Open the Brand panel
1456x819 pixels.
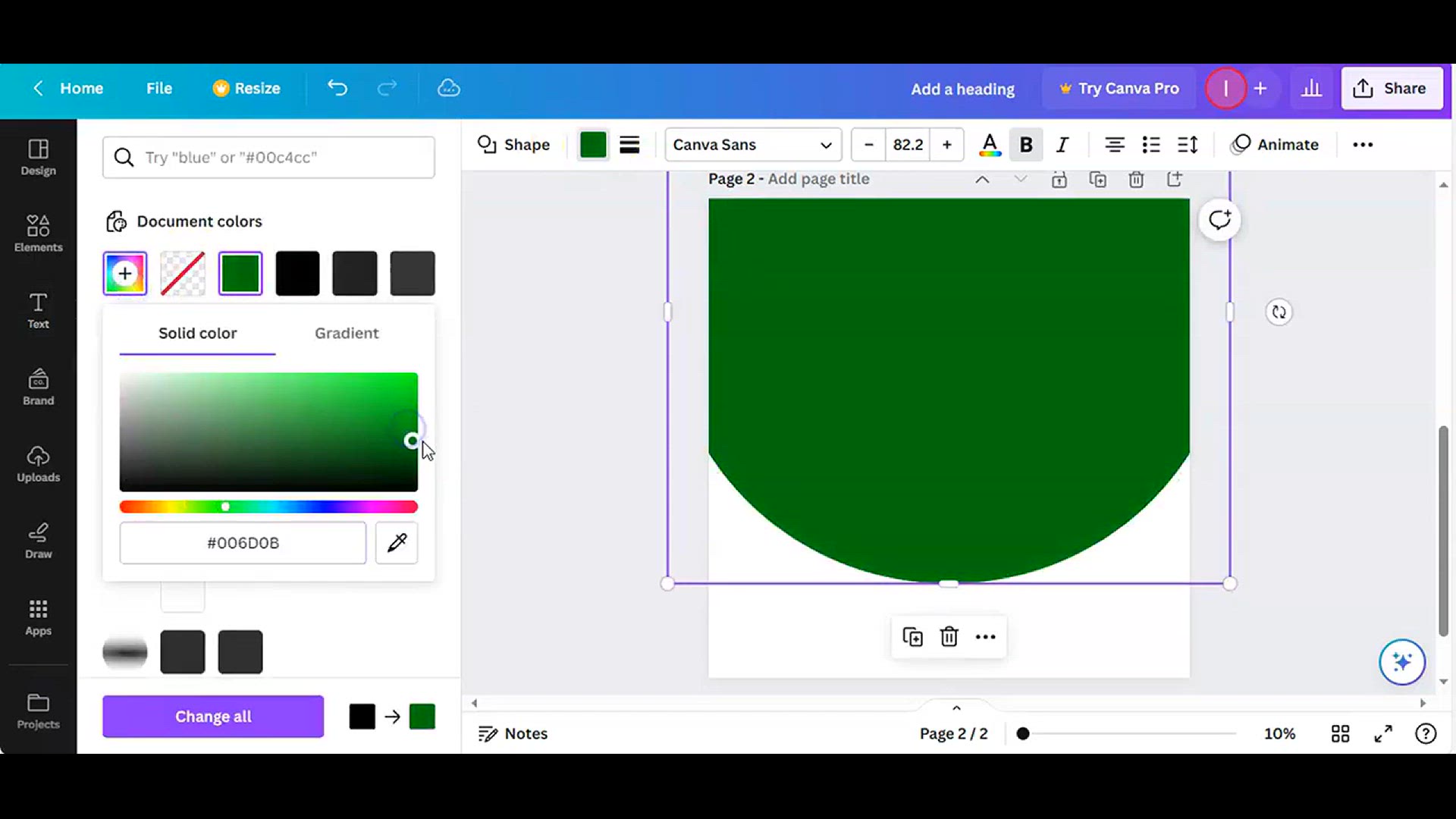[38, 387]
